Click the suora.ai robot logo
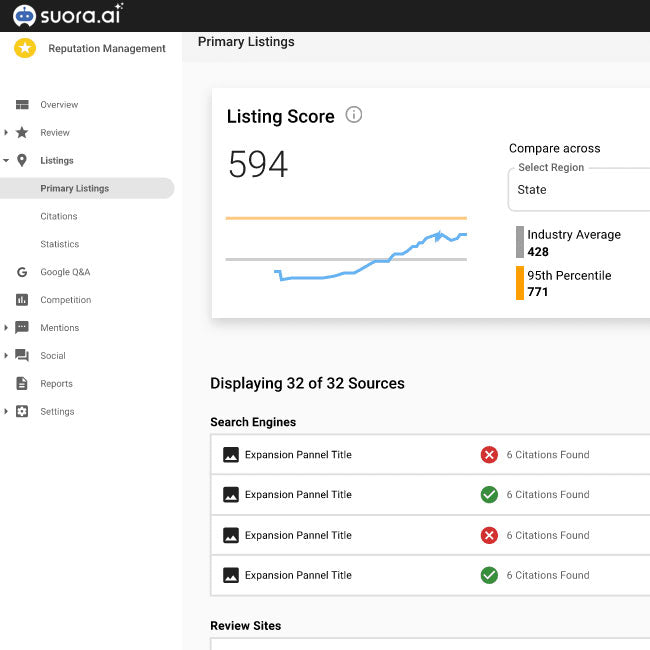 pyautogui.click(x=24, y=15)
